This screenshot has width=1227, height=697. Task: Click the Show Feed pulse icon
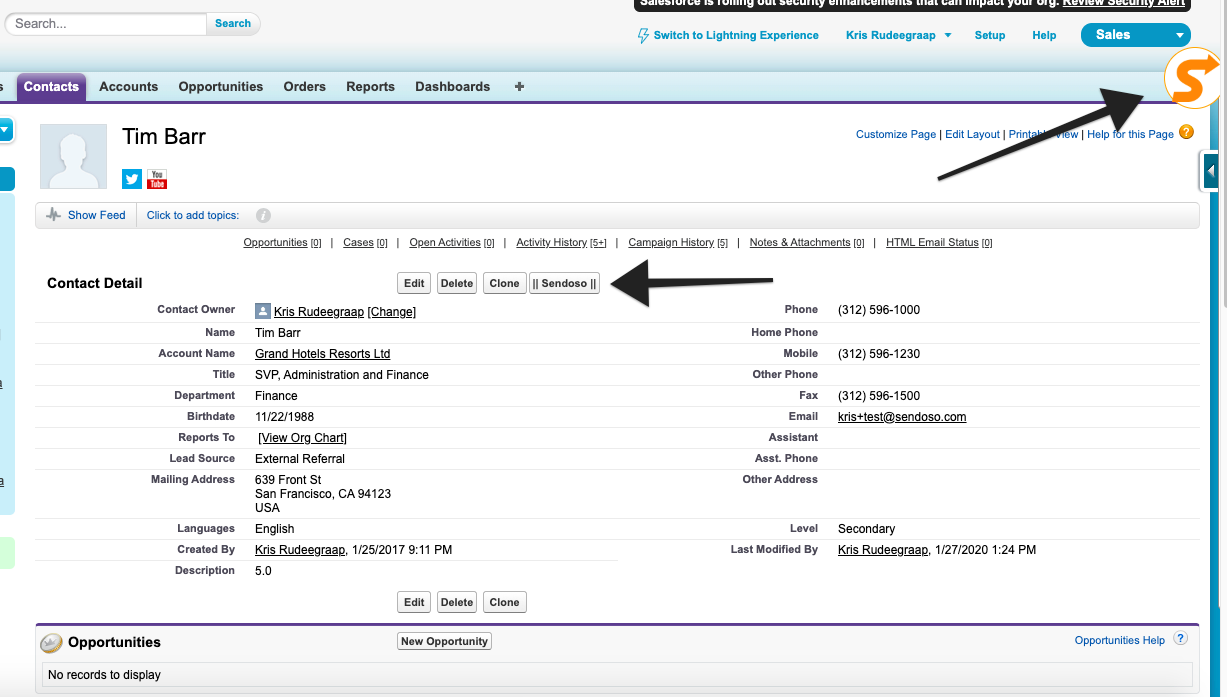(54, 215)
